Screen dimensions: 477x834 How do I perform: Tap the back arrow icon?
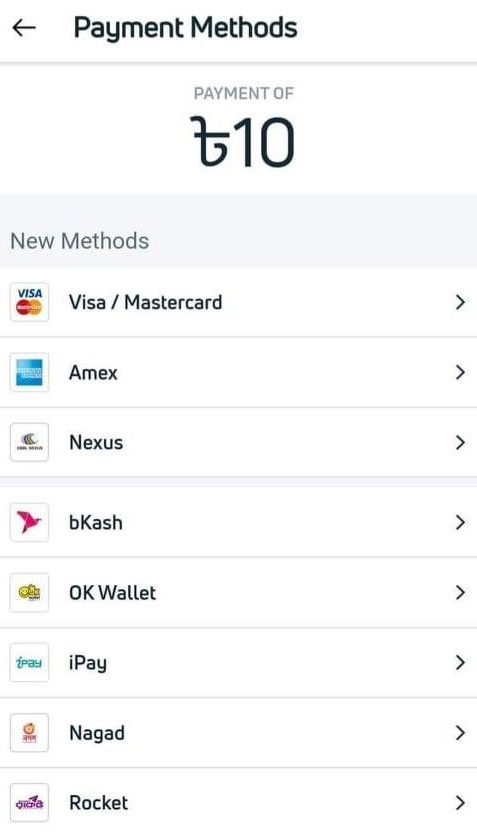(24, 28)
